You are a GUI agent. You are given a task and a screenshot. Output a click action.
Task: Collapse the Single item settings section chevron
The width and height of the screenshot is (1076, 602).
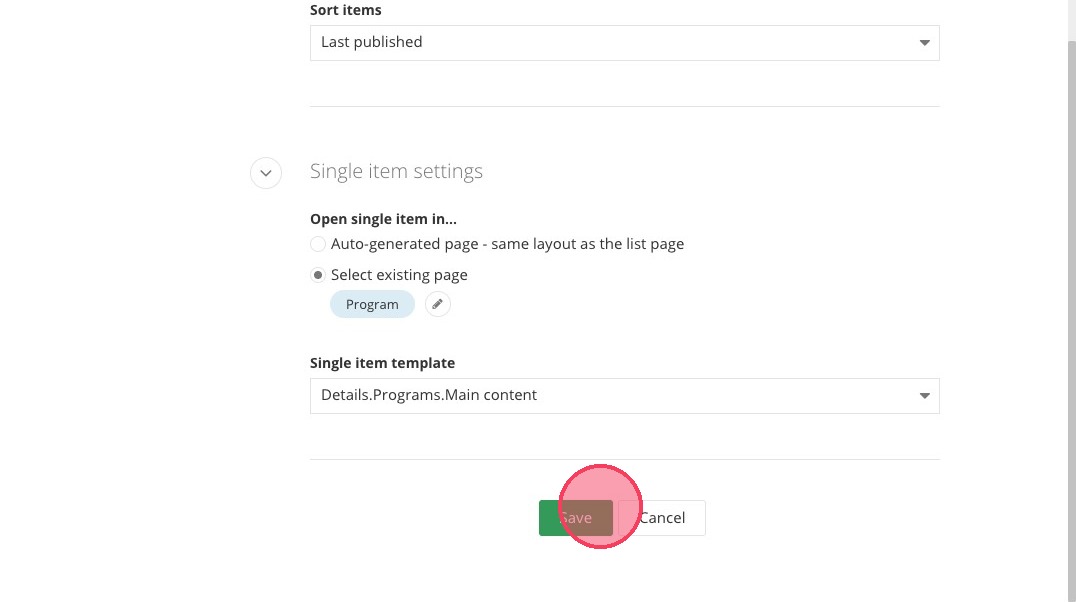pyautogui.click(x=265, y=172)
